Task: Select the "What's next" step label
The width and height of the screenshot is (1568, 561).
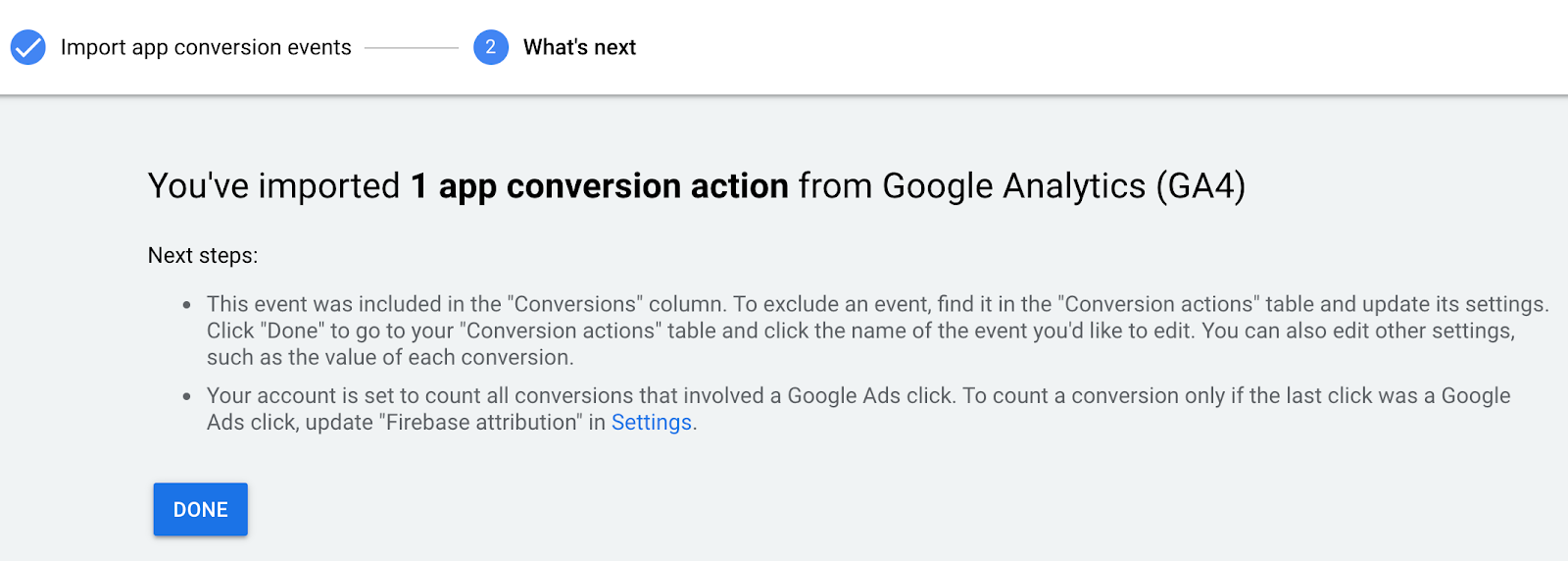Action: 579,47
